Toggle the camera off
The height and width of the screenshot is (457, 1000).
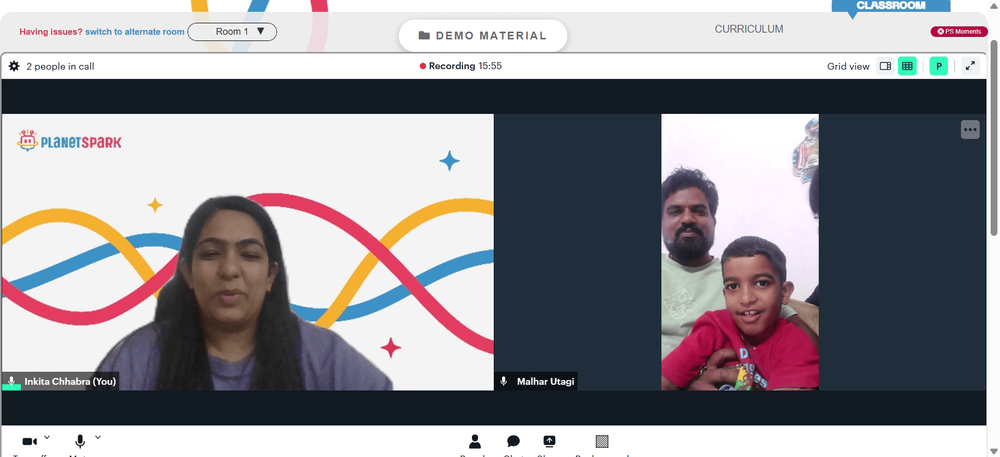[29, 442]
